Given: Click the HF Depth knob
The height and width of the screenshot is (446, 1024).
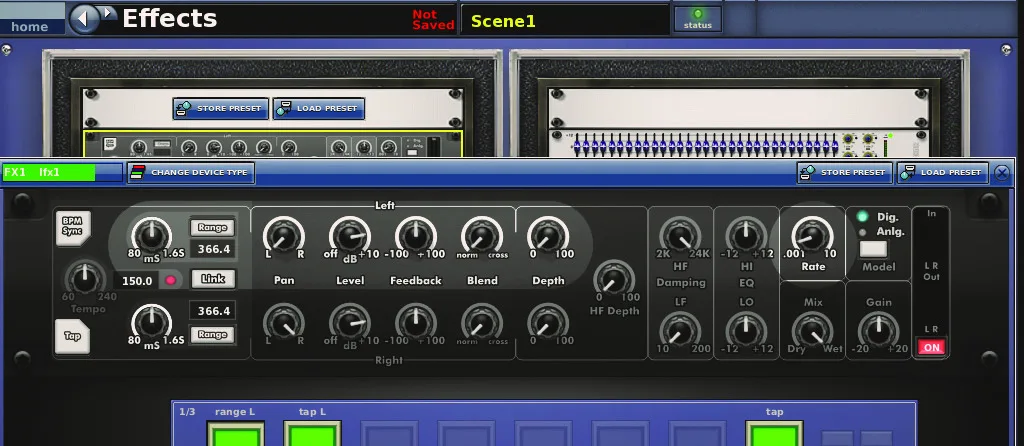Looking at the screenshot, I should tap(615, 279).
